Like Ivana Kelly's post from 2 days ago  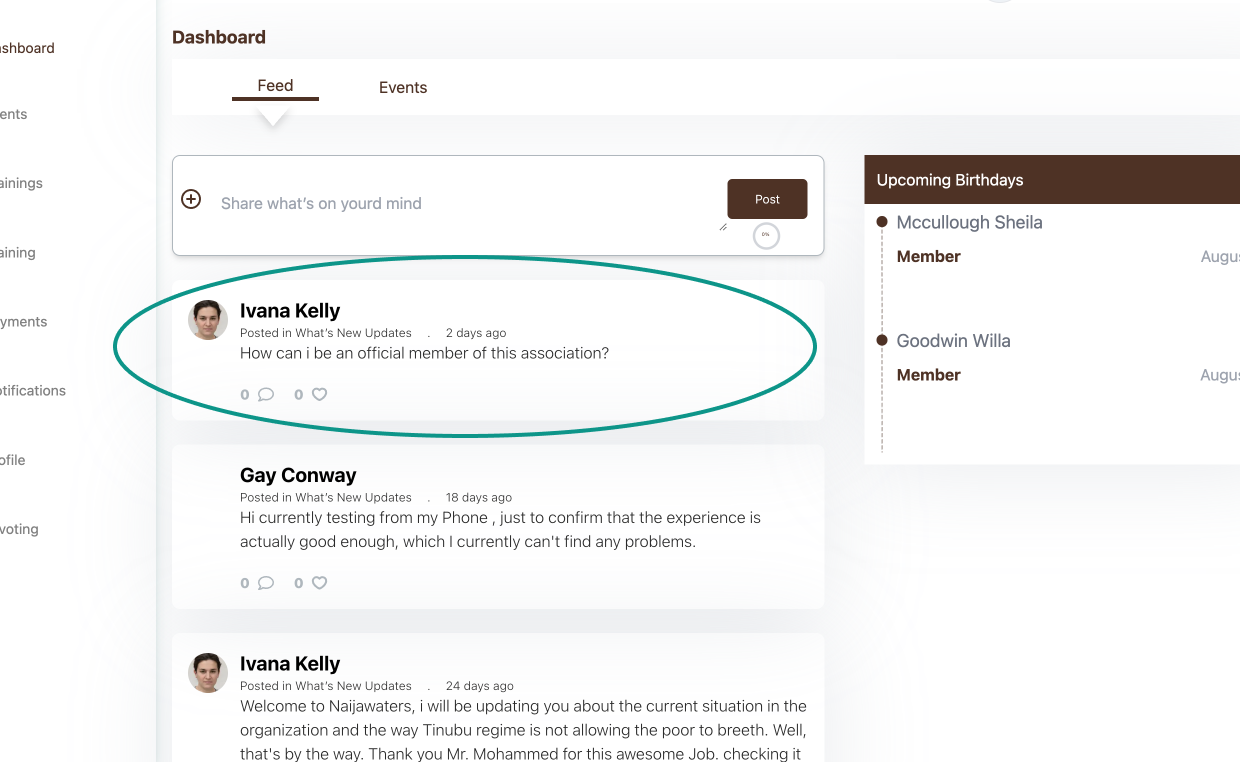click(319, 394)
